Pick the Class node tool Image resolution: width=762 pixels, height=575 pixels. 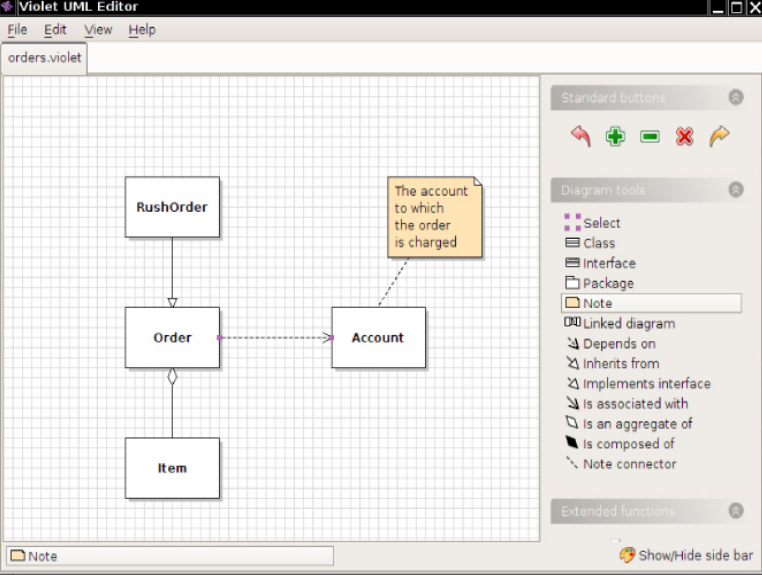pos(598,243)
